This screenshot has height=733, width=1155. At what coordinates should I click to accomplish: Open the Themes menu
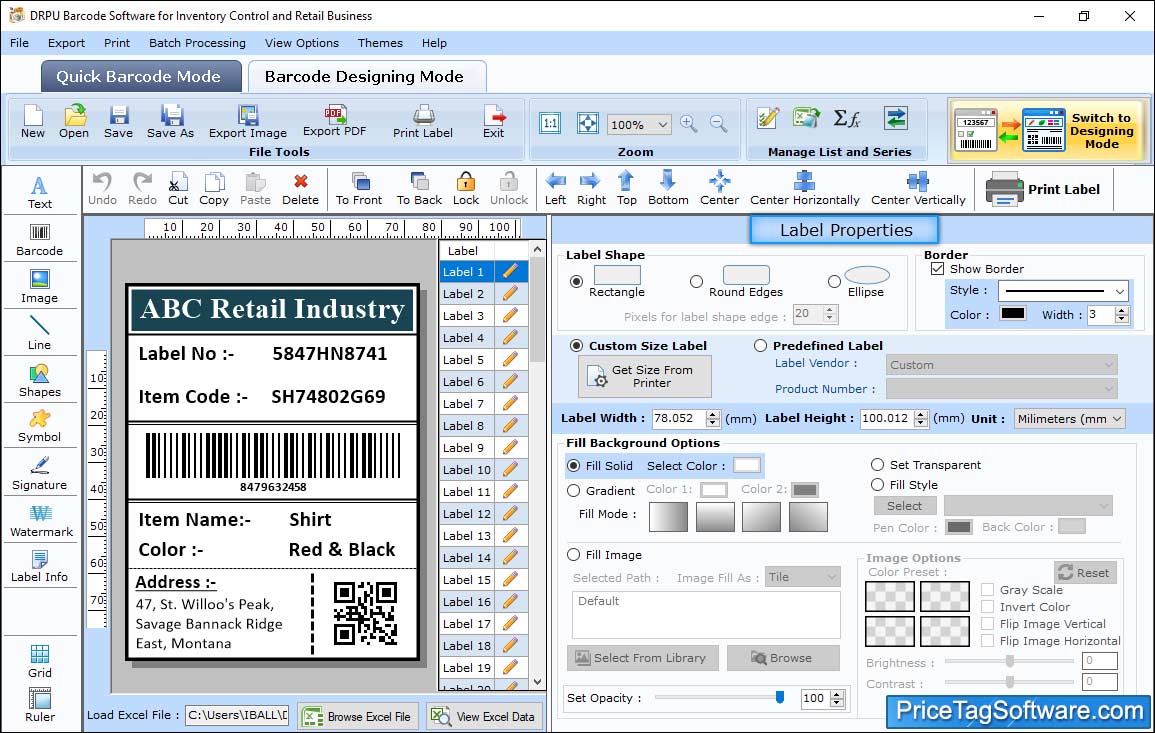pos(380,43)
